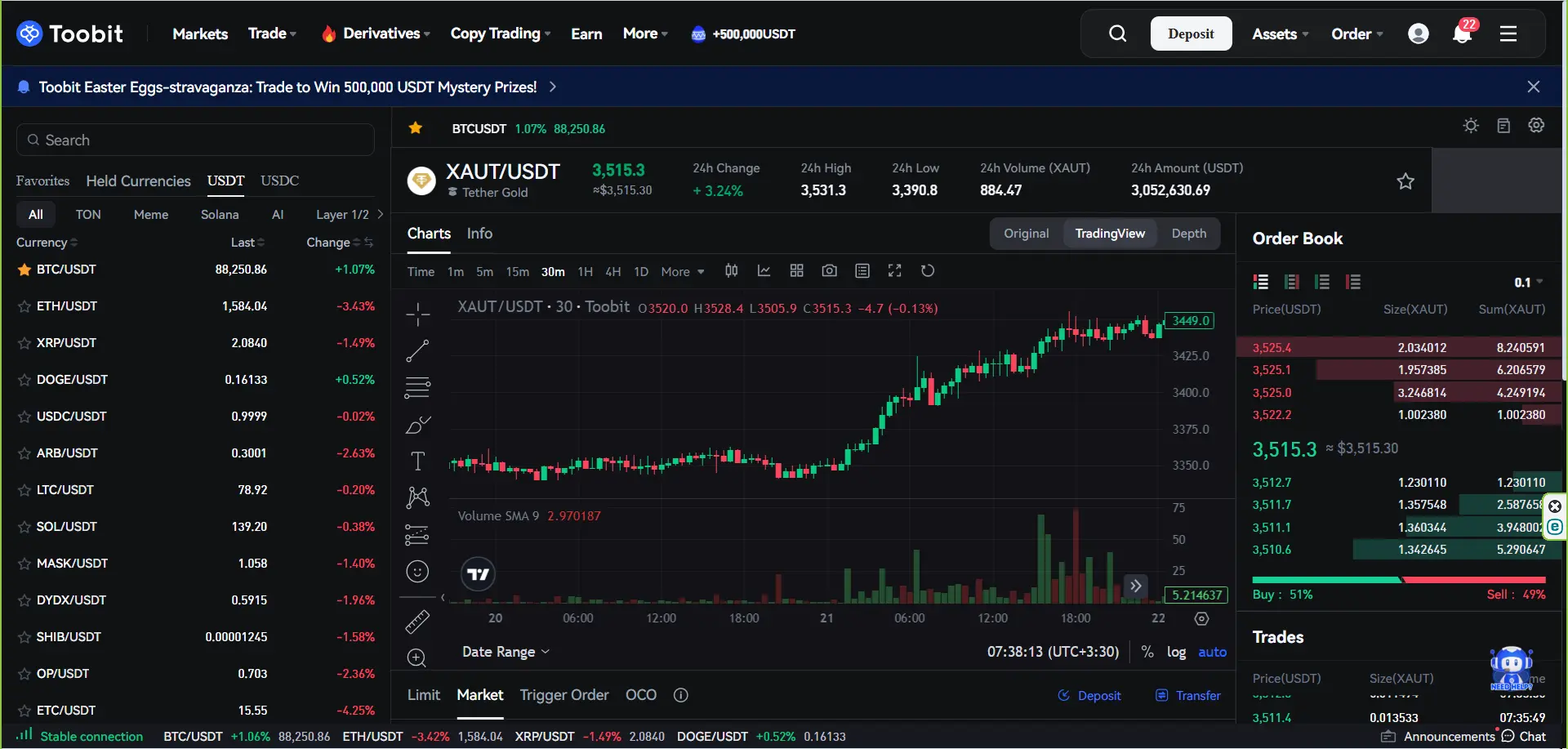
Task: Click the chart snapshot camera icon
Action: tap(829, 271)
